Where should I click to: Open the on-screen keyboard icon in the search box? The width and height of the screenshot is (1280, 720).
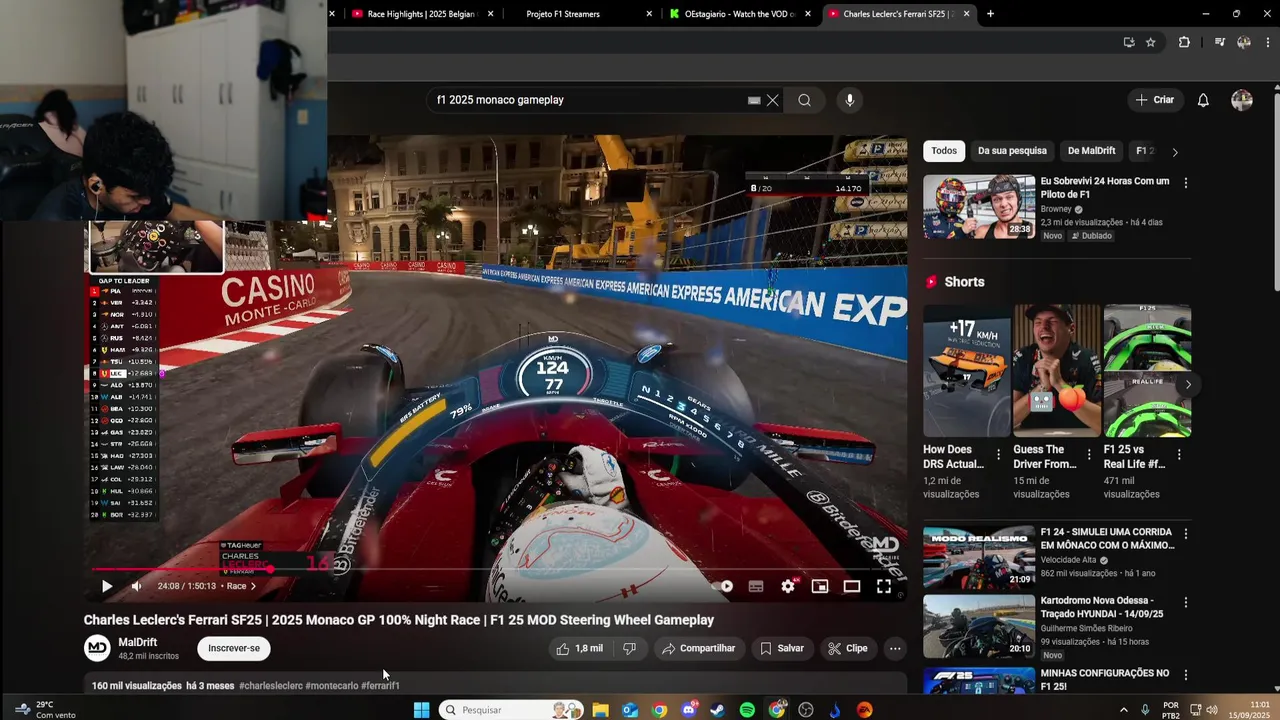pos(754,100)
